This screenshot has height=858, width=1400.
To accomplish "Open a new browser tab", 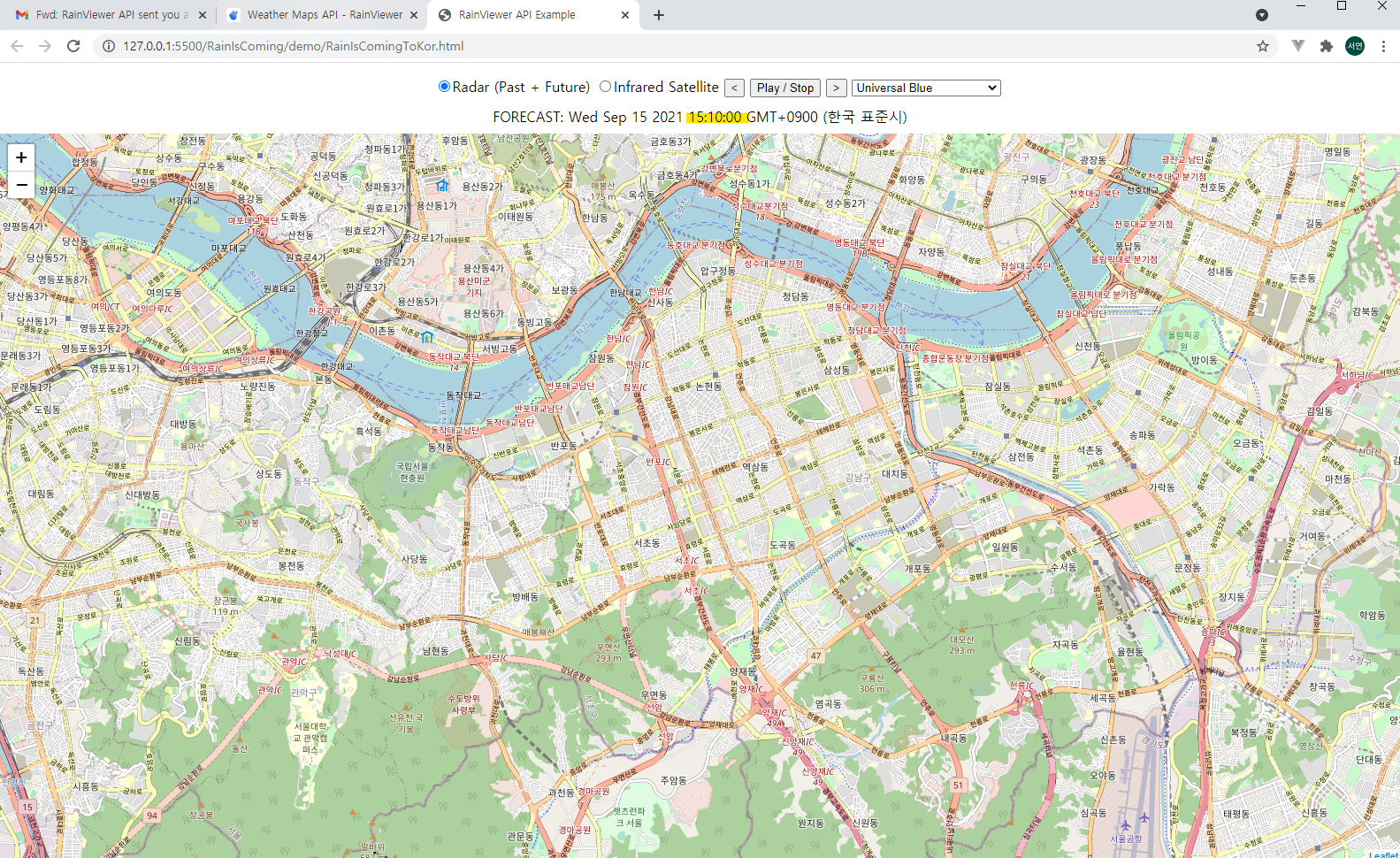I will click(x=659, y=15).
